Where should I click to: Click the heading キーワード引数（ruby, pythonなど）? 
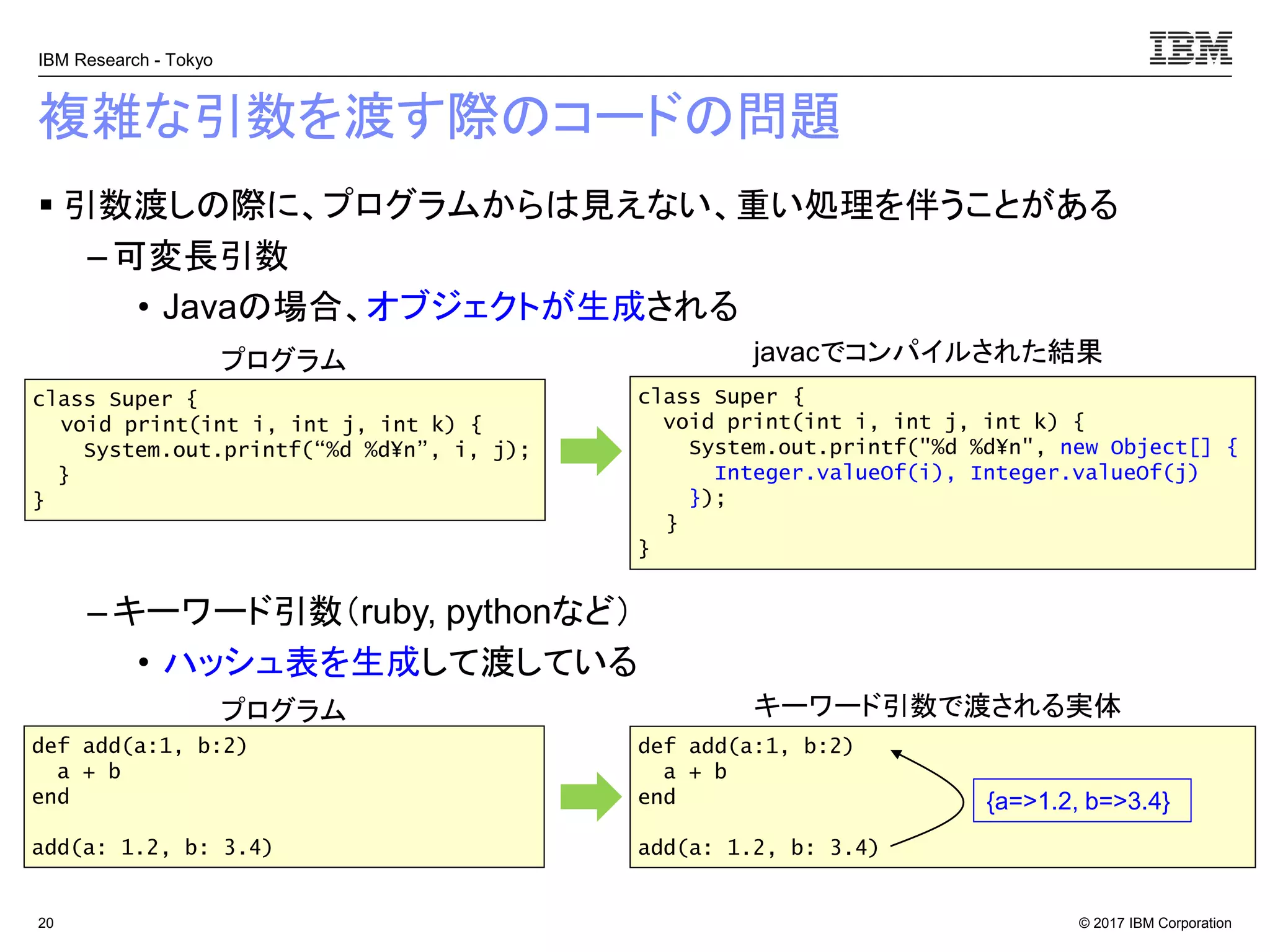[x=372, y=612]
